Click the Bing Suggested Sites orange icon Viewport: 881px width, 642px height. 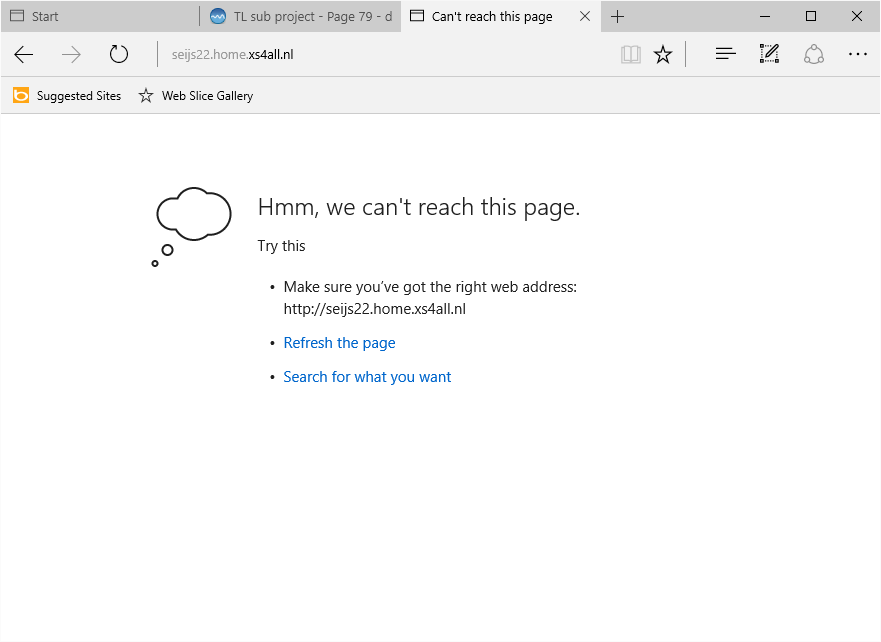[x=21, y=95]
